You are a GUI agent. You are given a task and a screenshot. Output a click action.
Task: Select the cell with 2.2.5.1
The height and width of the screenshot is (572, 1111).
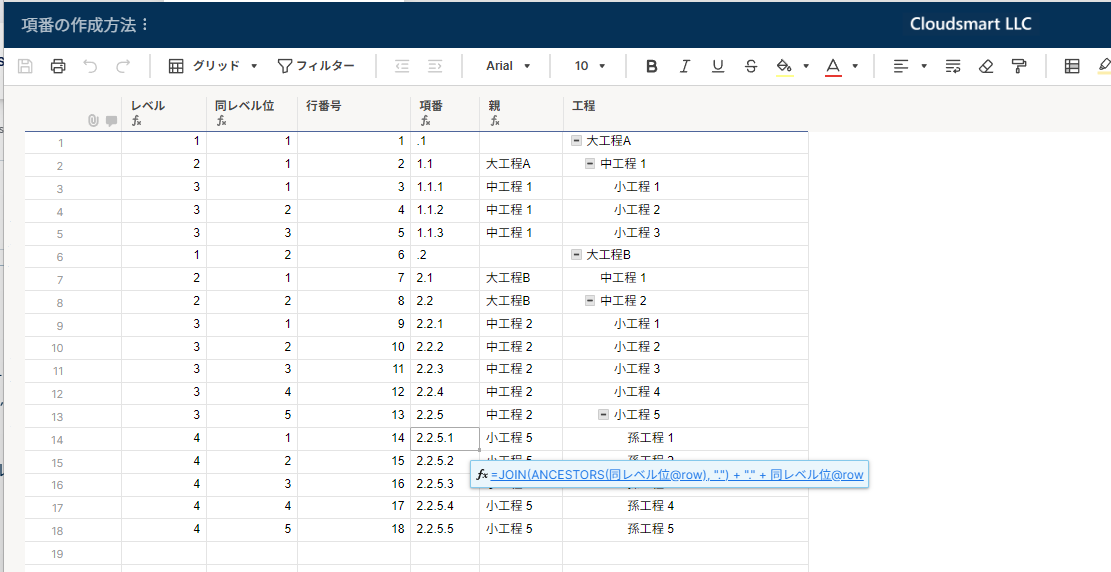445,438
